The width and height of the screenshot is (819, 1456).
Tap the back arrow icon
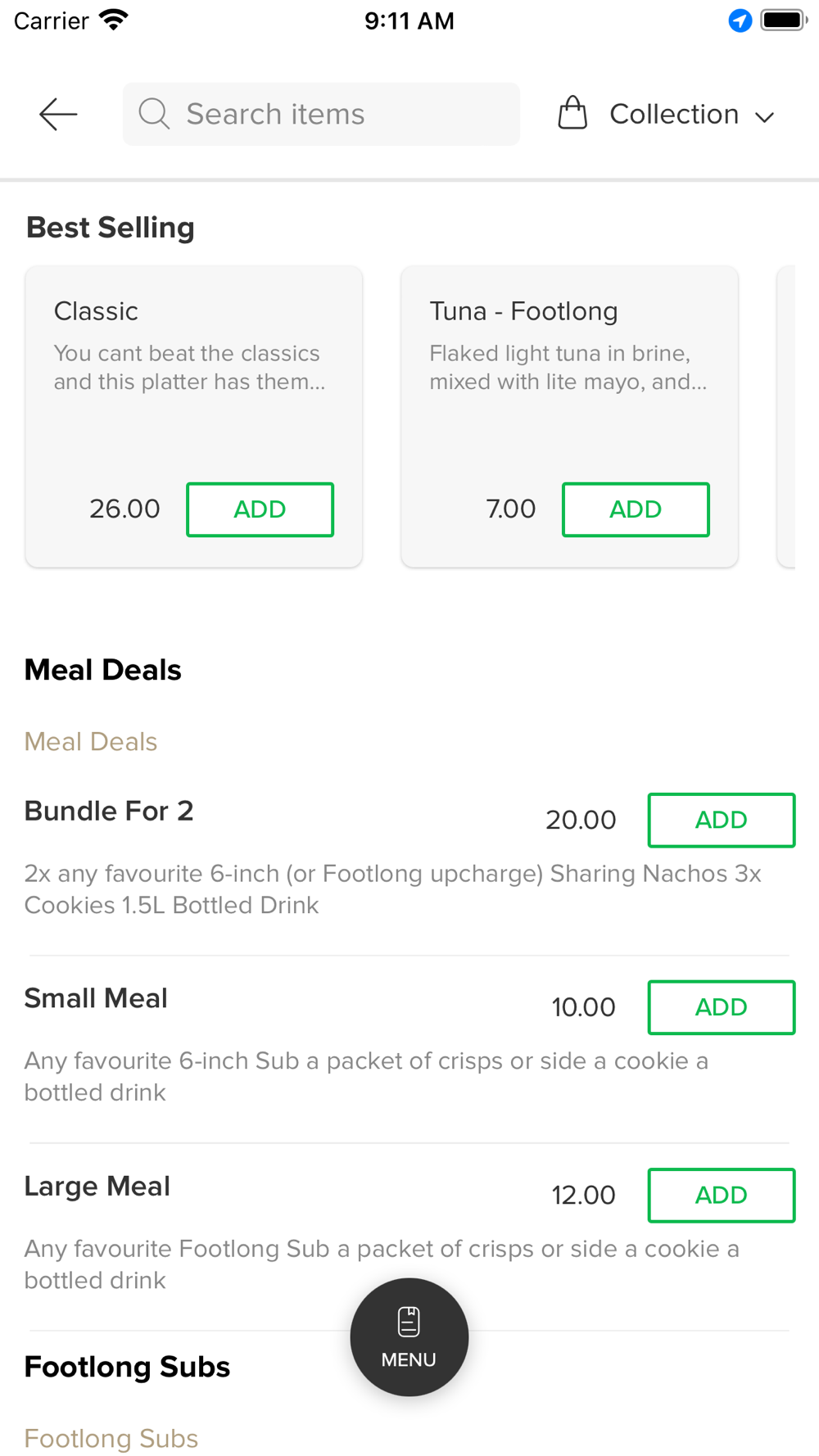[58, 114]
